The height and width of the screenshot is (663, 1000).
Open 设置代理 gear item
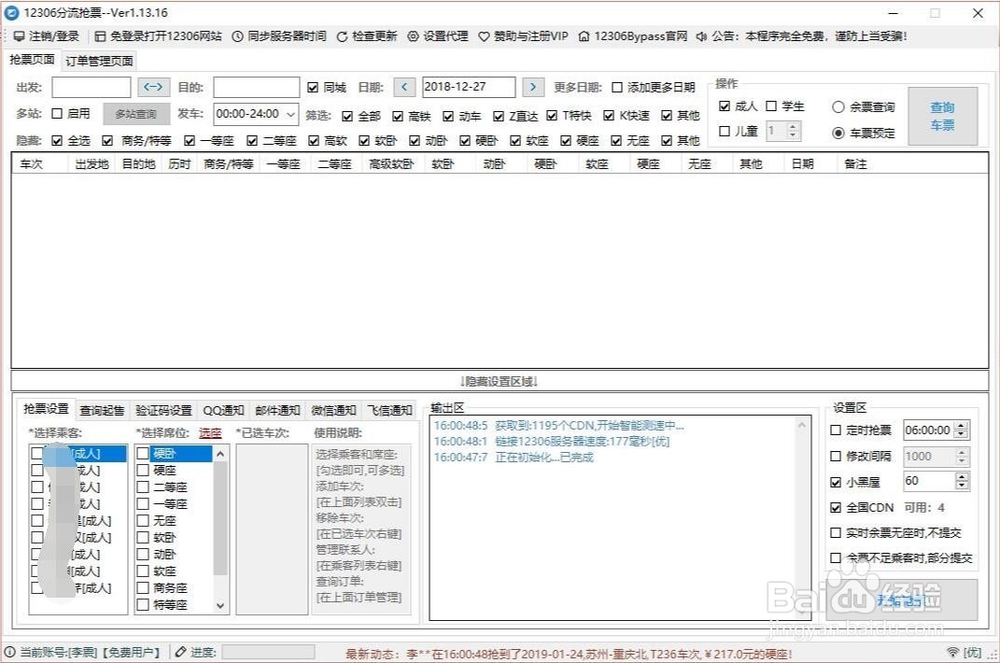pyautogui.click(x=438, y=36)
